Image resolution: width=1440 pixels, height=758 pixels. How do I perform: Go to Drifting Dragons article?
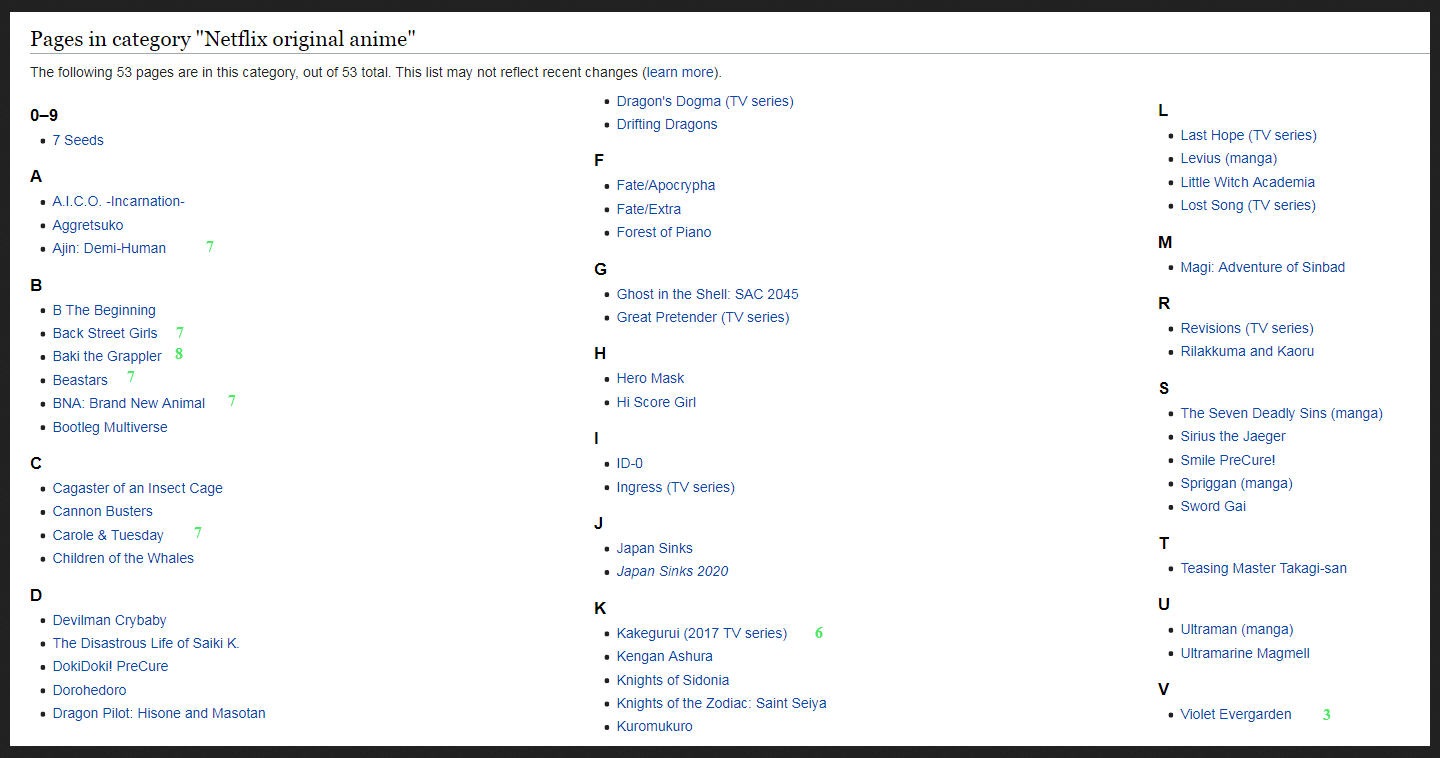point(667,124)
